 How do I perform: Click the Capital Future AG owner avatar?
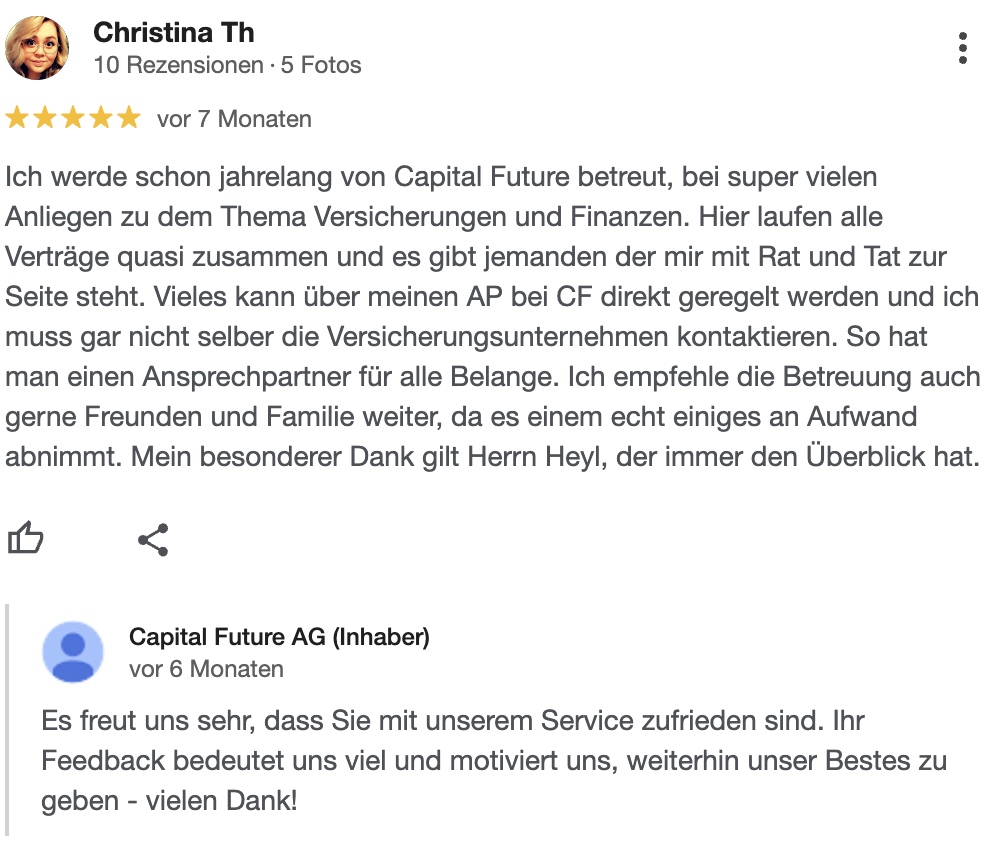pos(73,652)
